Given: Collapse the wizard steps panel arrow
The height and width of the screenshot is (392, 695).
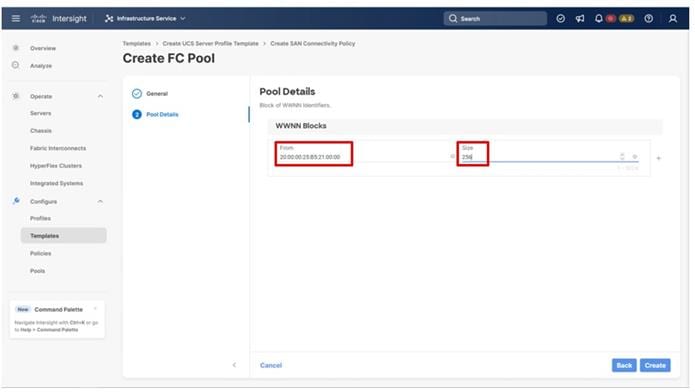Looking at the screenshot, I should tap(234, 365).
